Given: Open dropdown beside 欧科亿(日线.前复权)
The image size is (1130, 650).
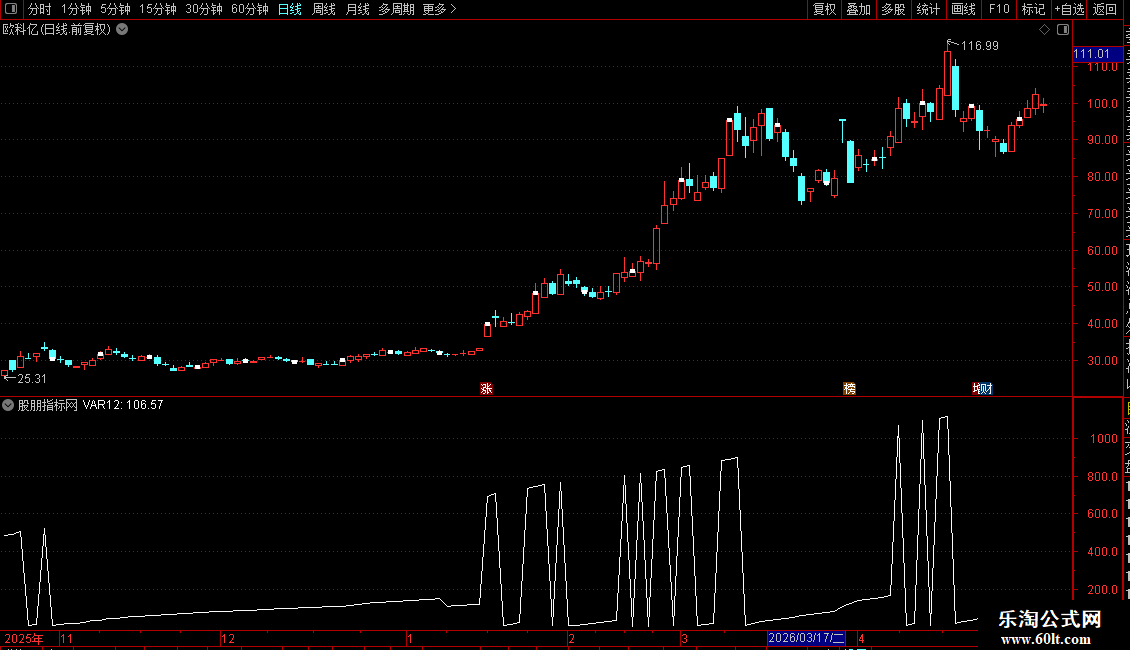Looking at the screenshot, I should [123, 30].
